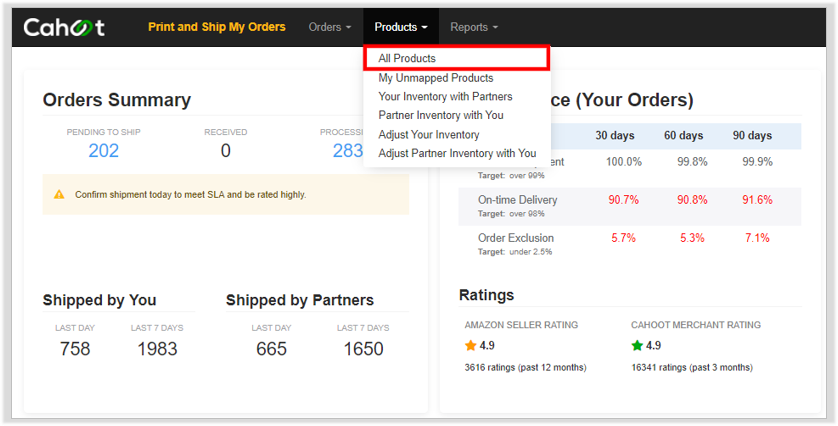The height and width of the screenshot is (426, 838).
Task: Click the green Cahoot Merchant Rating star
Action: coord(637,346)
